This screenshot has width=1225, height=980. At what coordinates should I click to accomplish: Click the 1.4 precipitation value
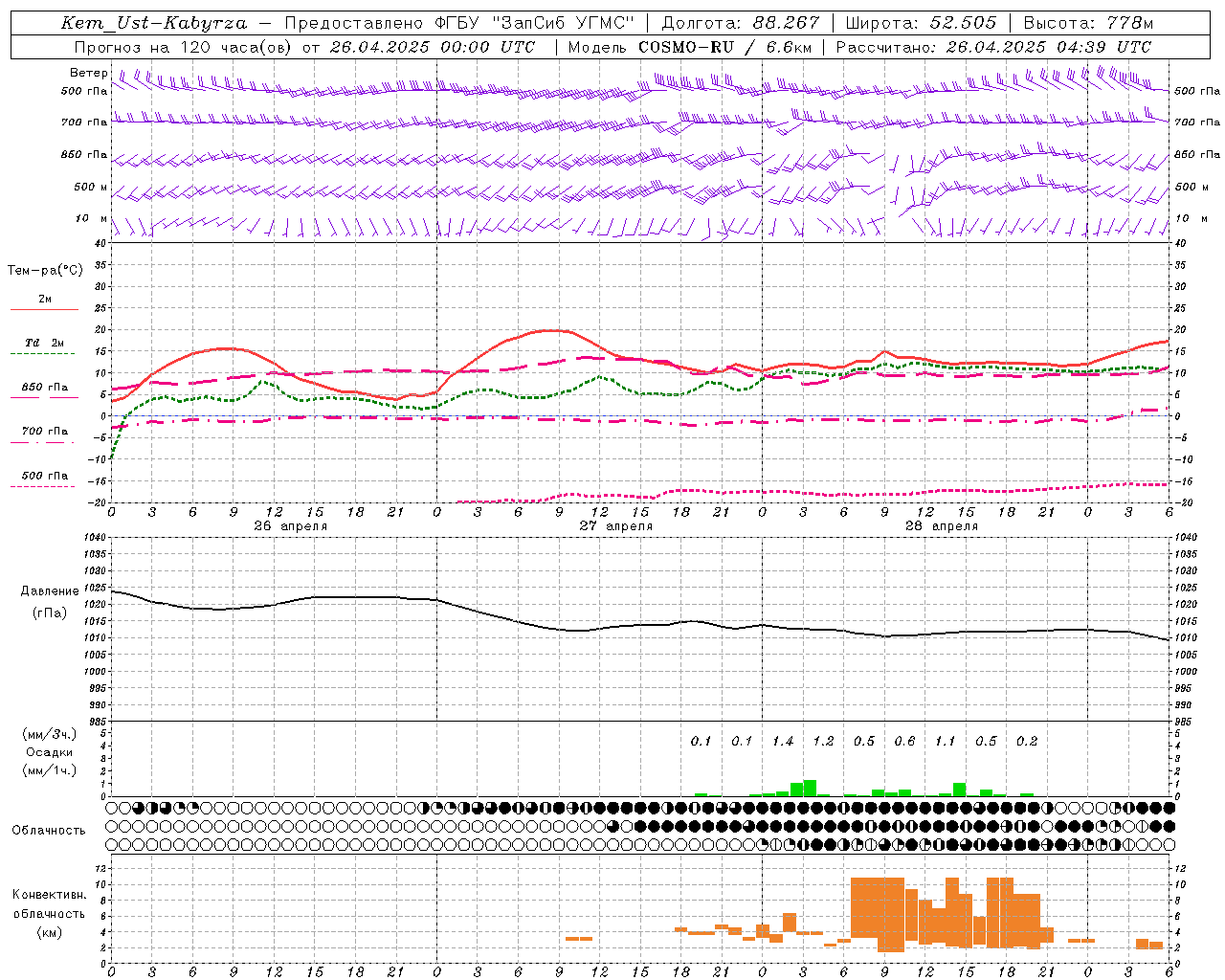coord(783,741)
